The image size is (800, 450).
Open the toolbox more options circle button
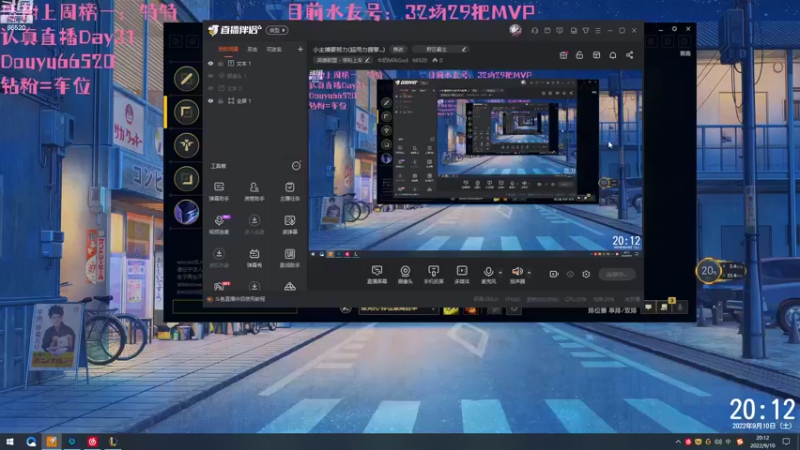coord(296,166)
